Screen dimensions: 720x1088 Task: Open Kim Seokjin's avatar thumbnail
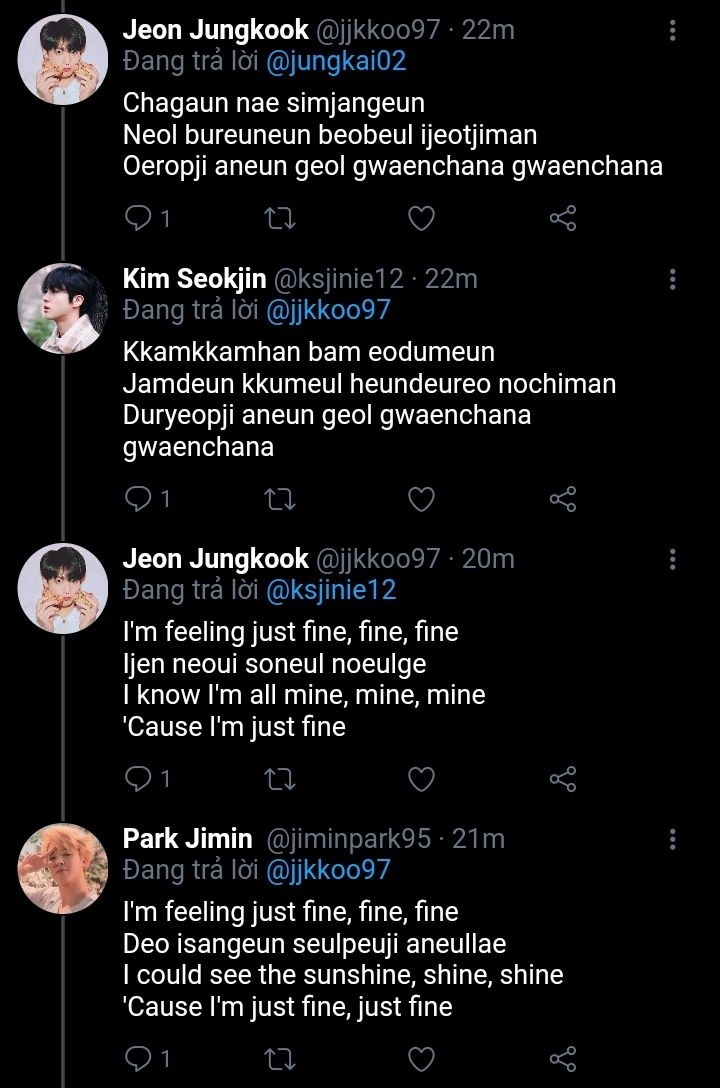pyautogui.click(x=63, y=308)
